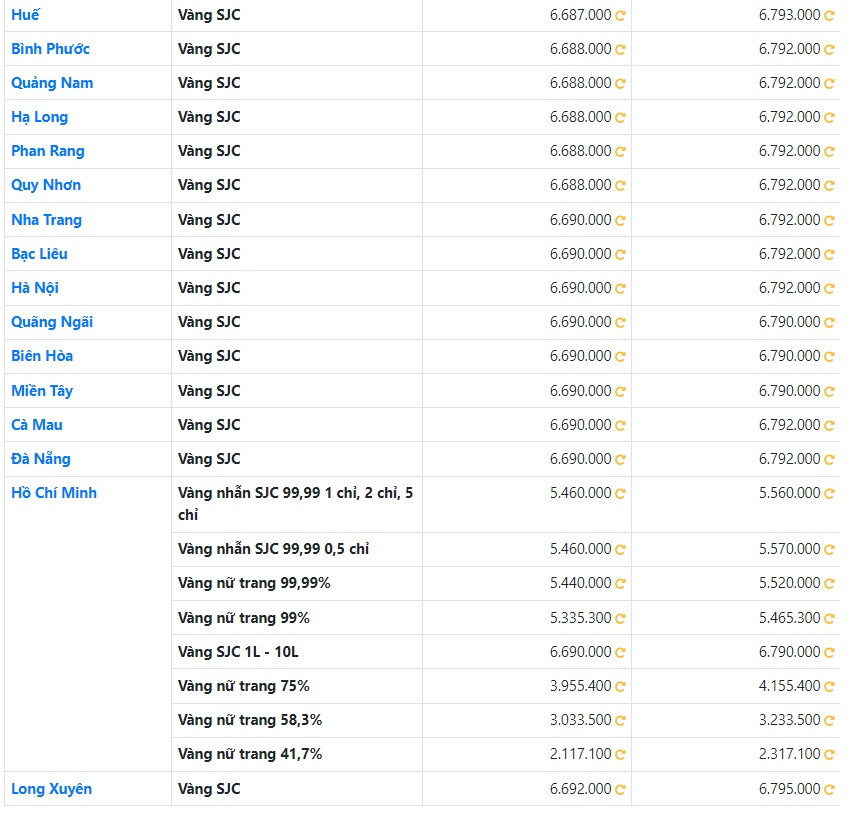Click refresh icon beside 6.688.000 in Quy Nhơn row
Screen dimensions: 854x826
pos(620,186)
